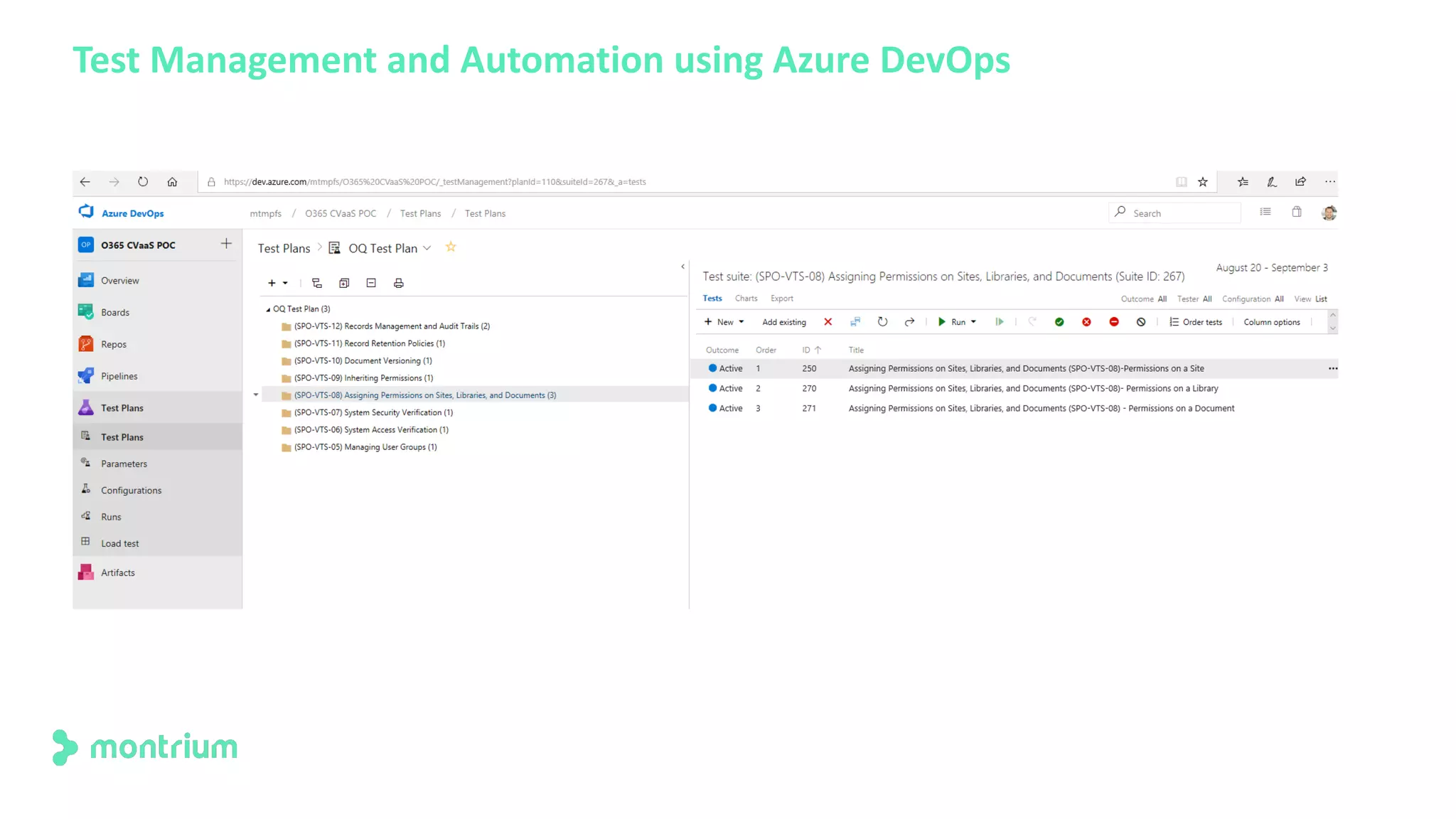The width and height of the screenshot is (1456, 819).
Task: Open the browser favorites hub icon
Action: [1243, 182]
